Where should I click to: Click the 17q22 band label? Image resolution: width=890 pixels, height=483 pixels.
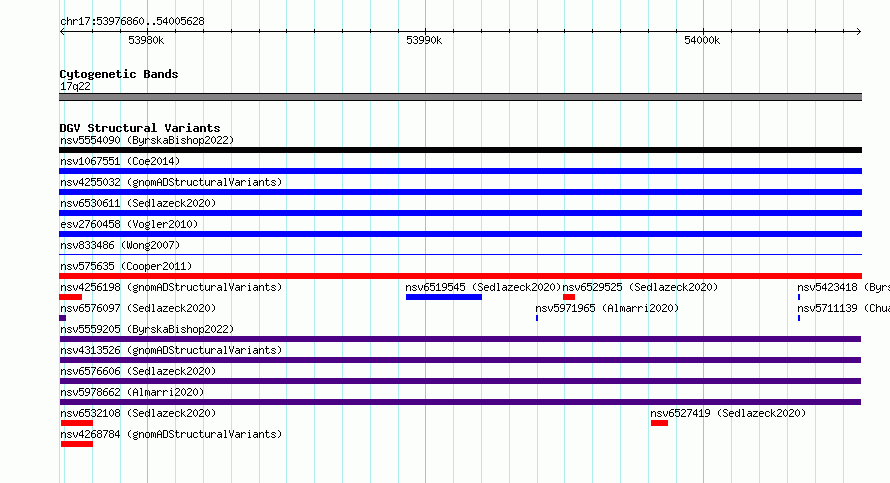[75, 86]
